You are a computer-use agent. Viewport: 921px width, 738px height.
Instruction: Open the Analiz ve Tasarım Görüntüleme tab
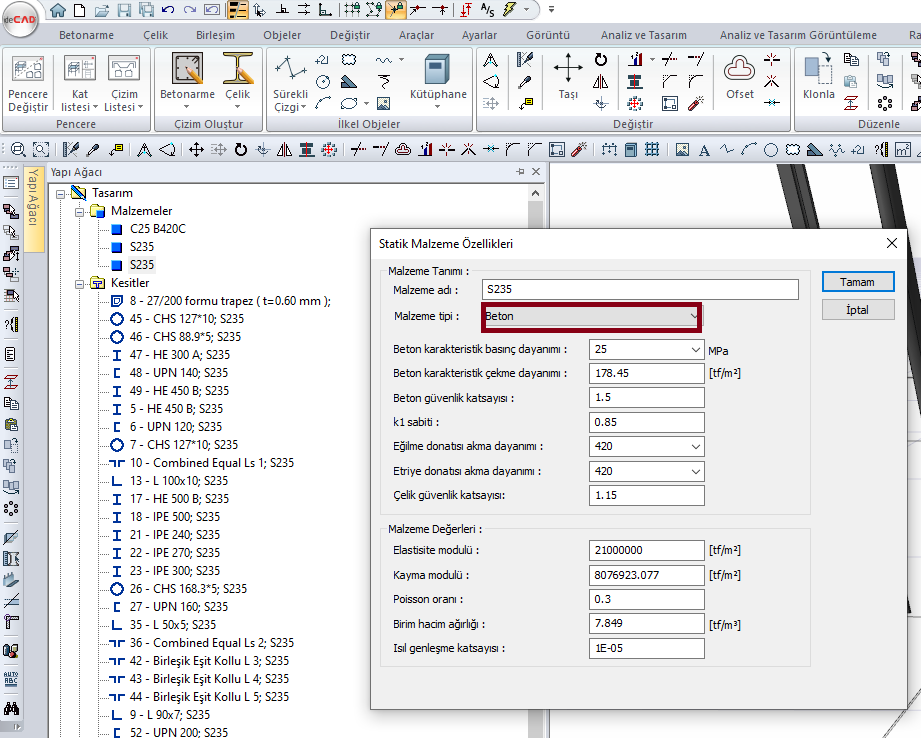pos(798,35)
